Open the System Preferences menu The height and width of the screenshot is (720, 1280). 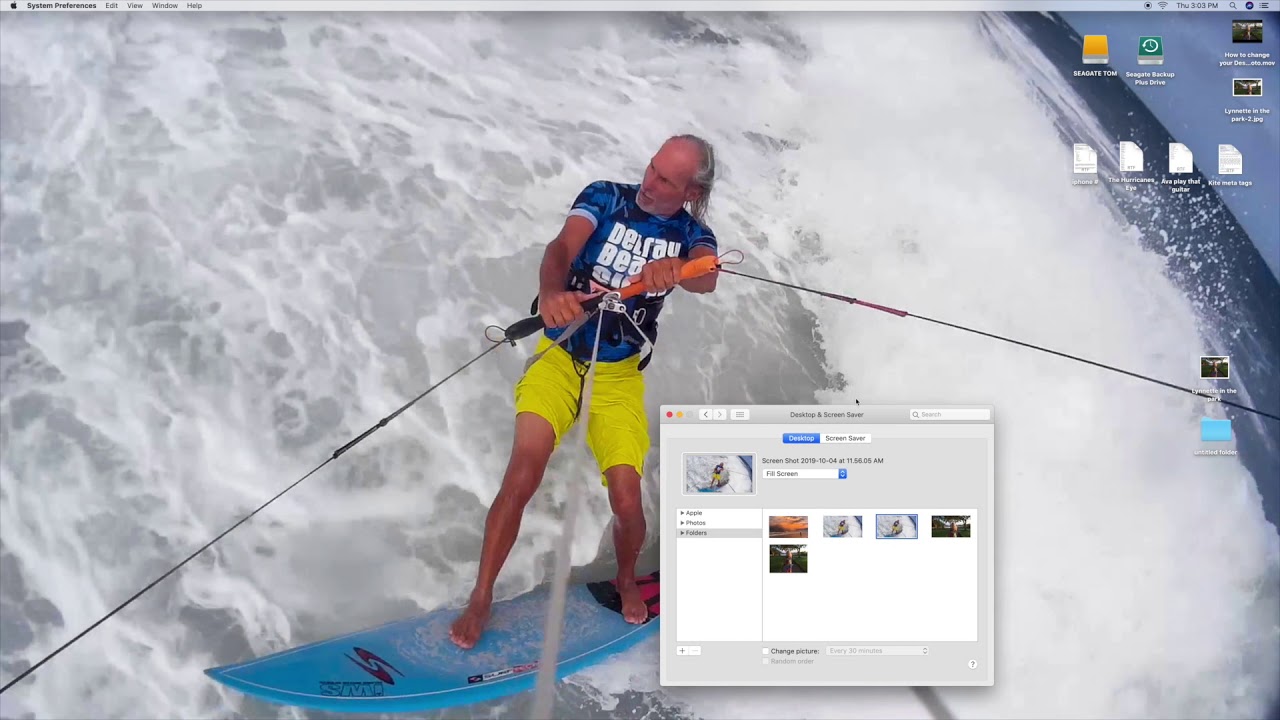[62, 5]
